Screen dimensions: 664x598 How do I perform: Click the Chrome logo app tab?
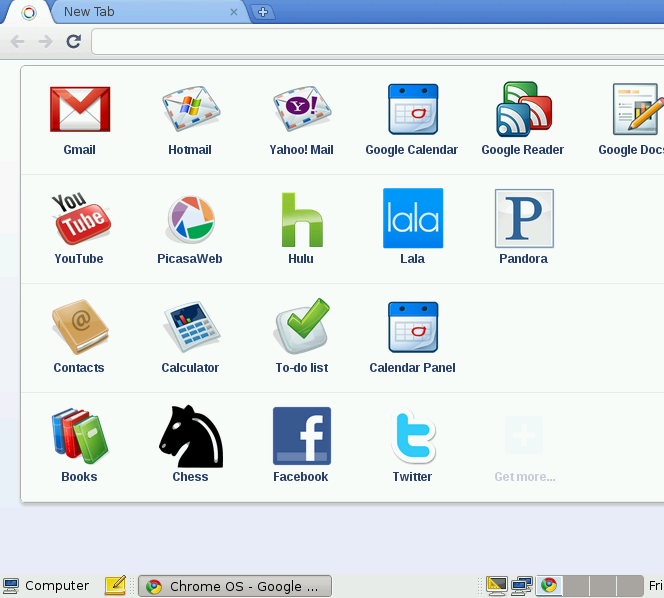point(29,12)
